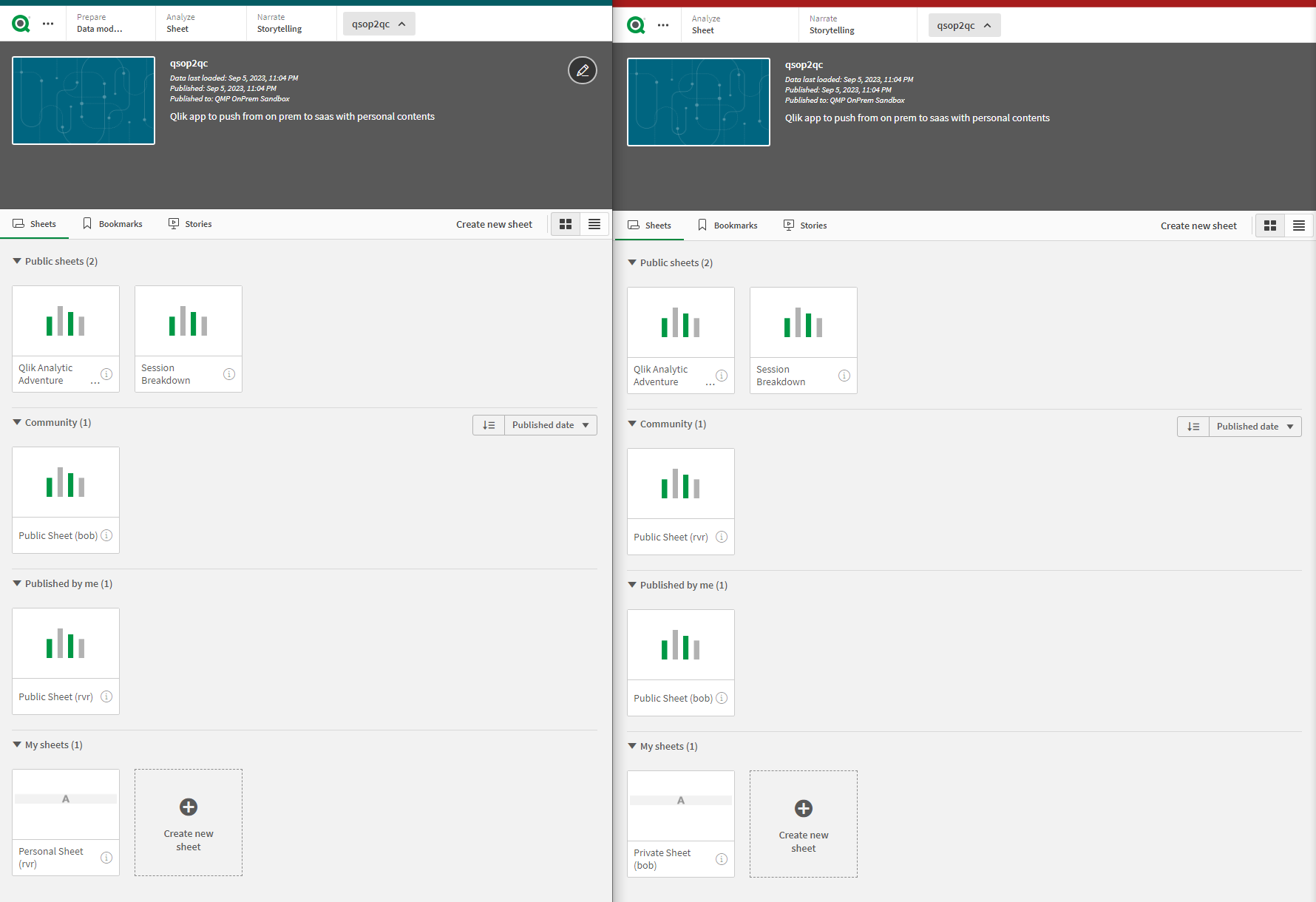
Task: Select the Sheets tab in right window
Action: tap(650, 225)
